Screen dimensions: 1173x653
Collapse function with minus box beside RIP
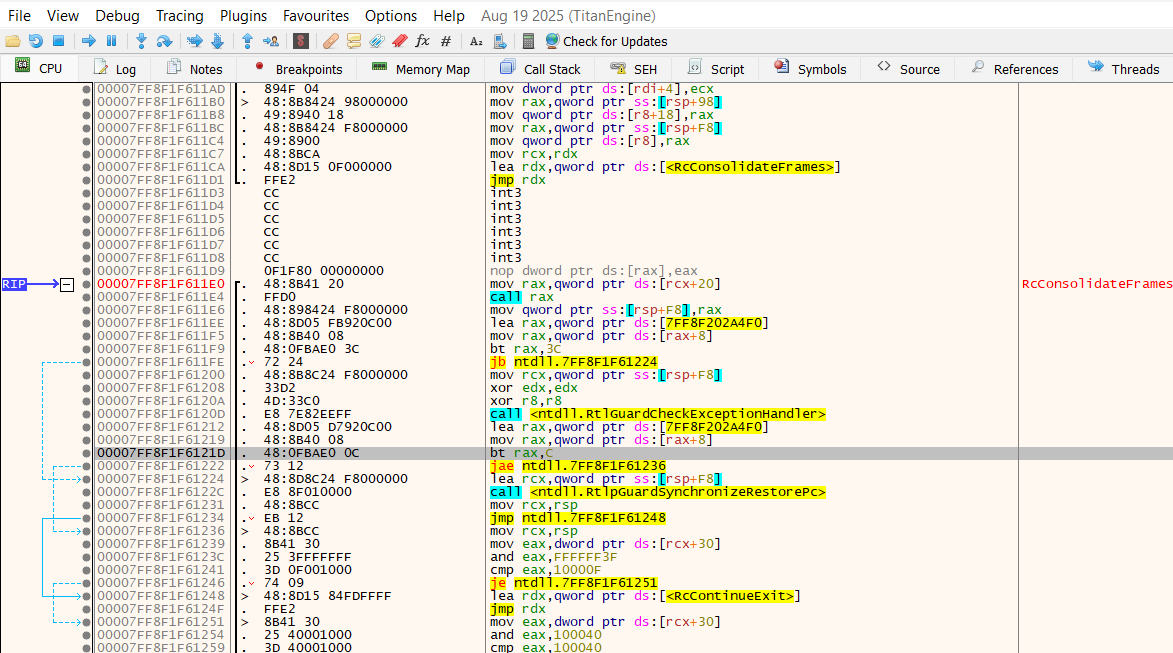[67, 284]
